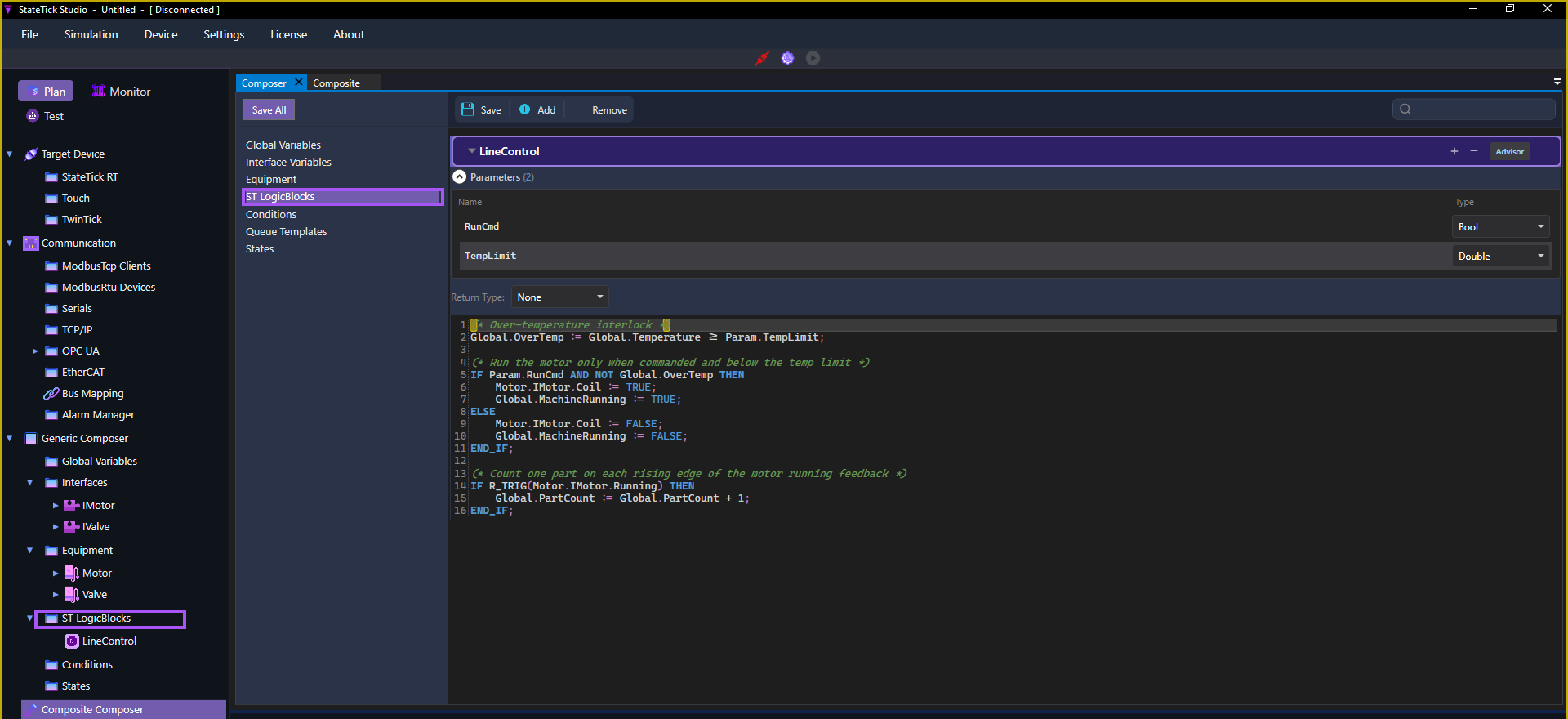The image size is (1568, 719).
Task: Open the Touch folder icon
Action: click(x=51, y=199)
